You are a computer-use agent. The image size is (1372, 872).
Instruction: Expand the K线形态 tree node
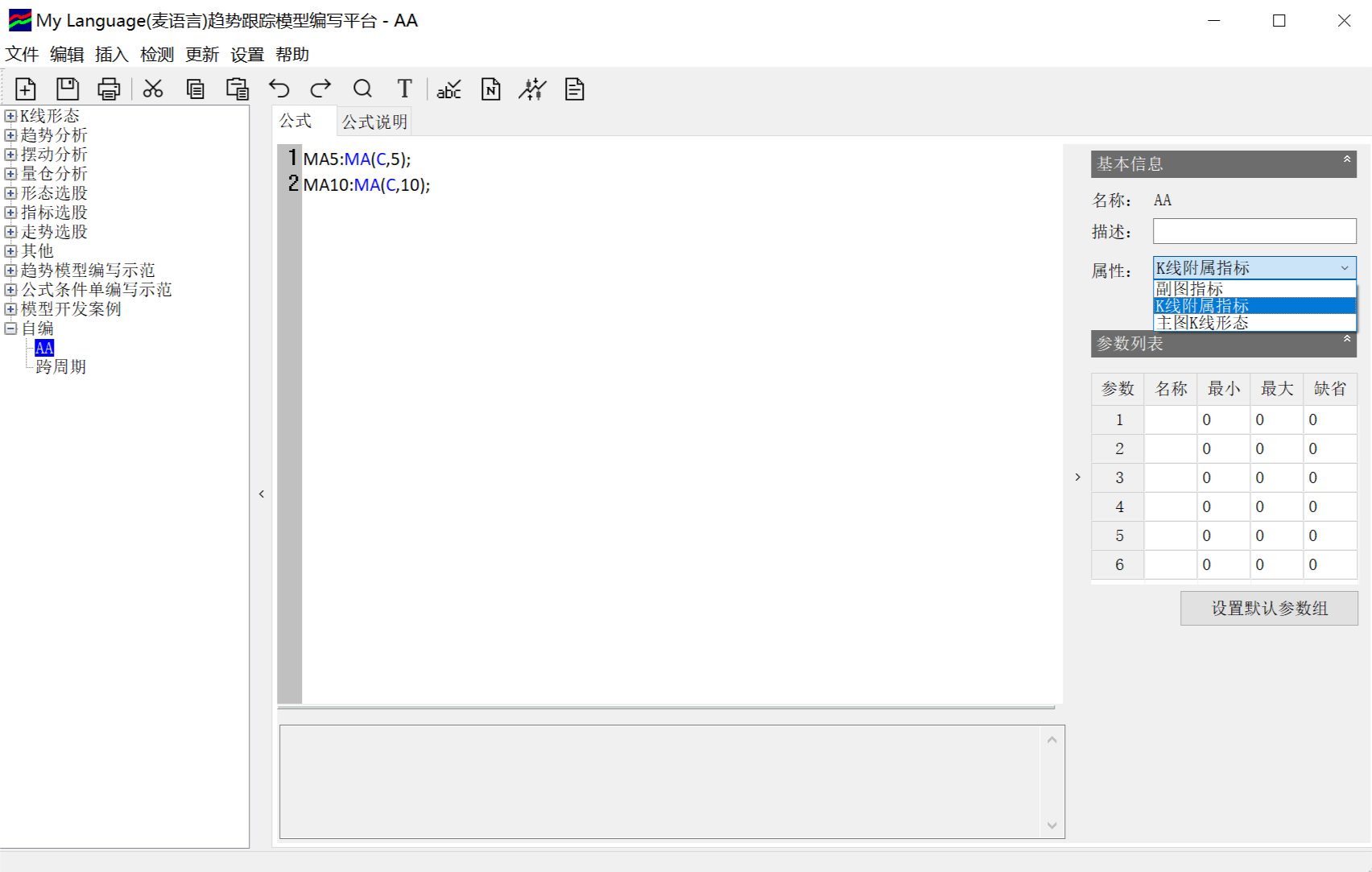point(10,116)
